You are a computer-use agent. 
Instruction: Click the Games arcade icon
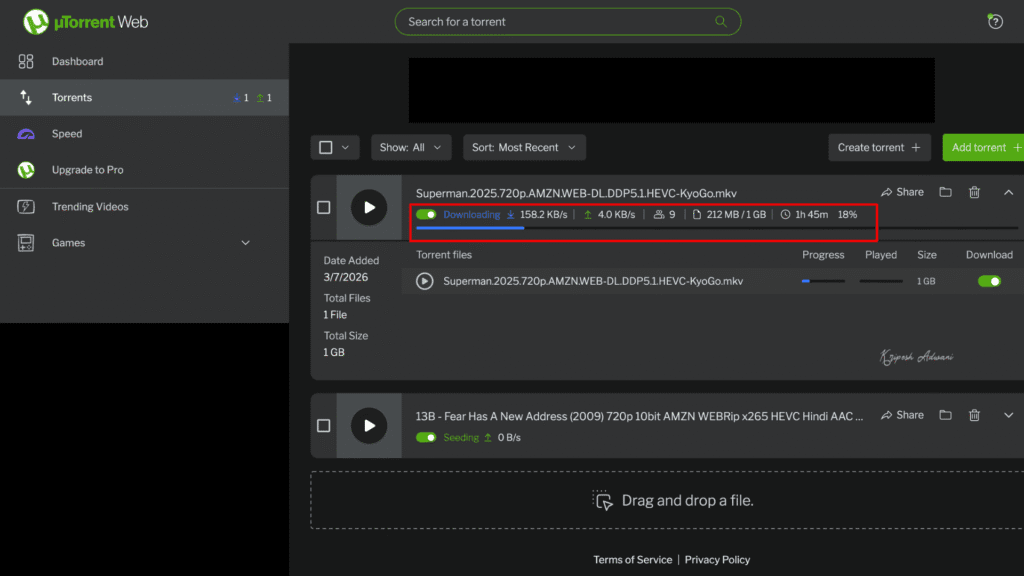[x=26, y=243]
